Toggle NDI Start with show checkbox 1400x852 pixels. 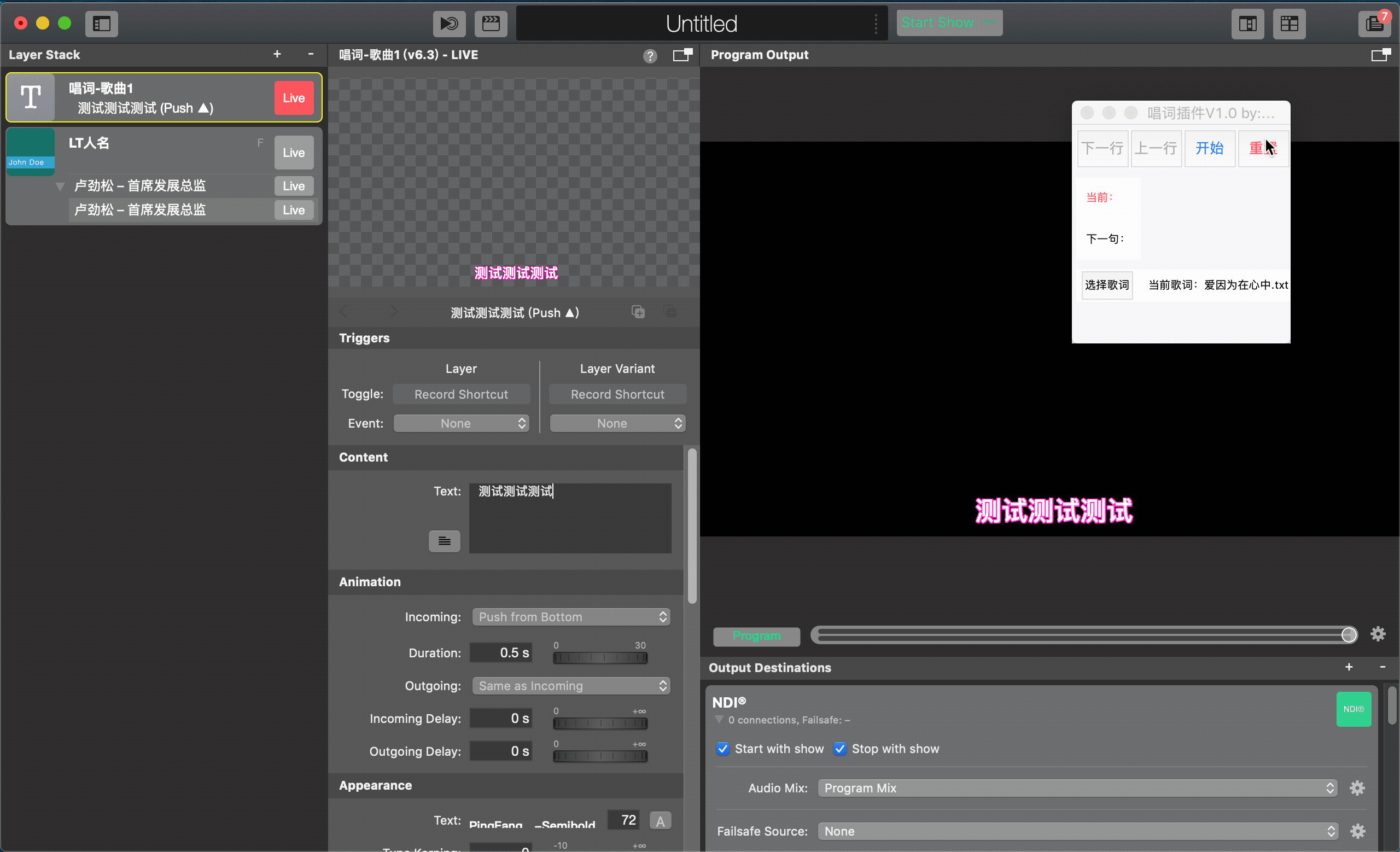pos(722,748)
